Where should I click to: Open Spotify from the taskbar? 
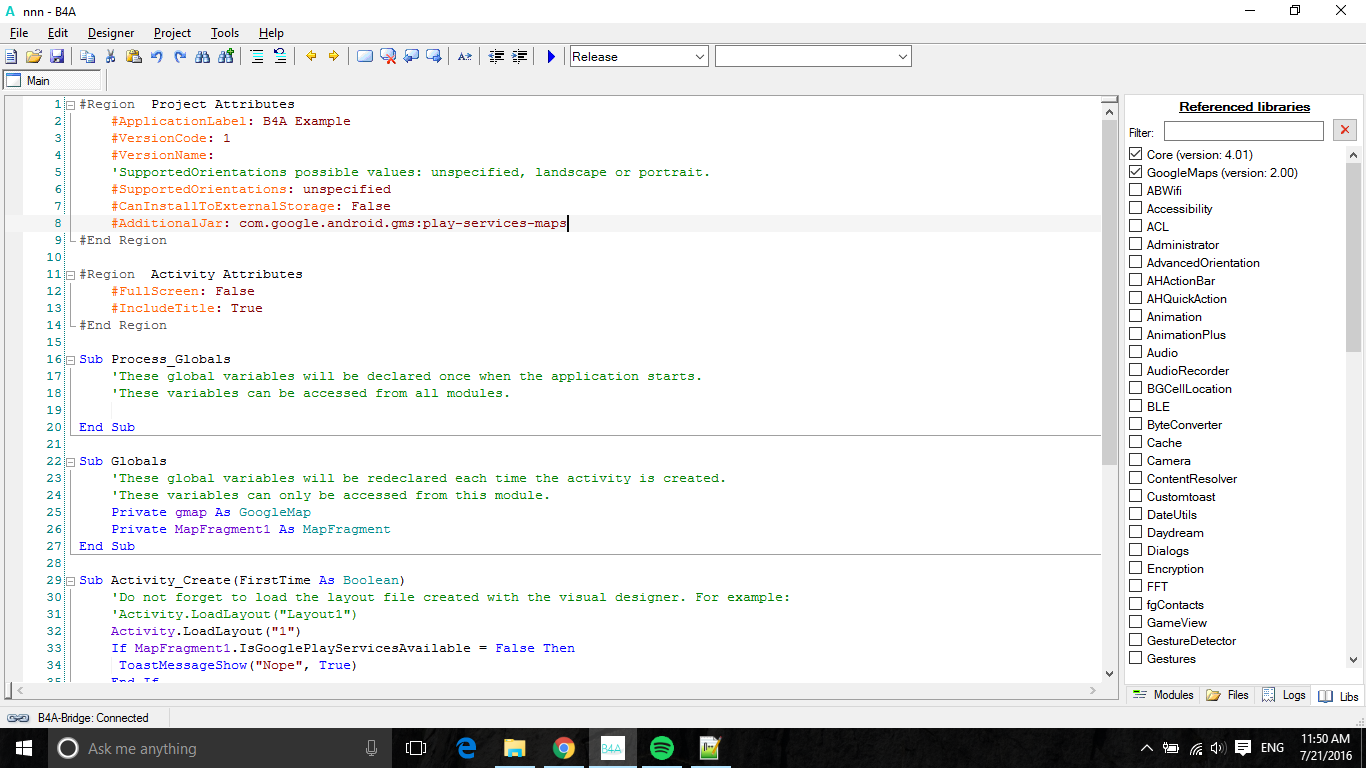(661, 748)
